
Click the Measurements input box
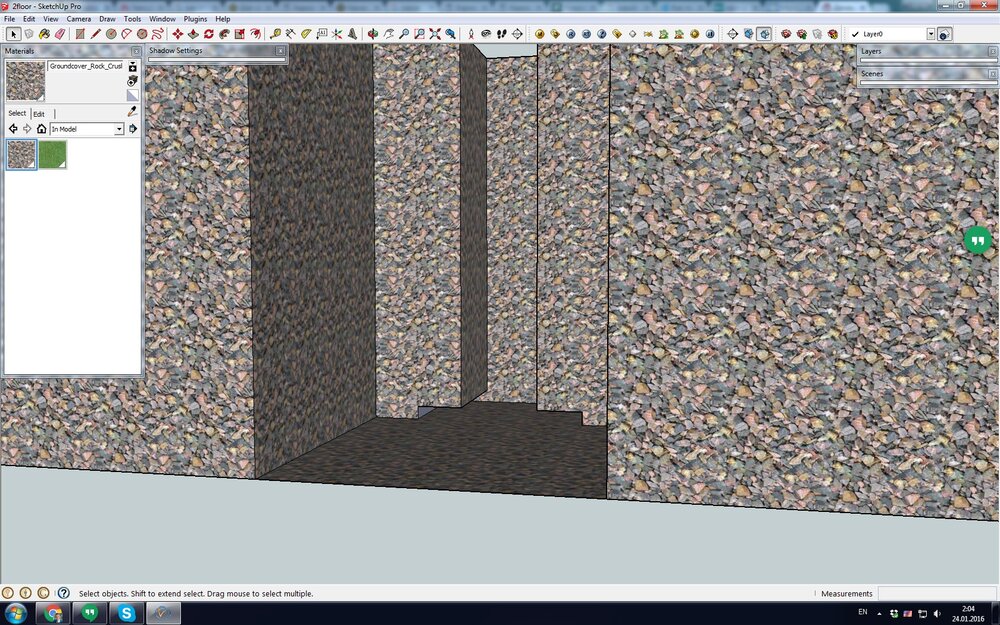tap(935, 593)
